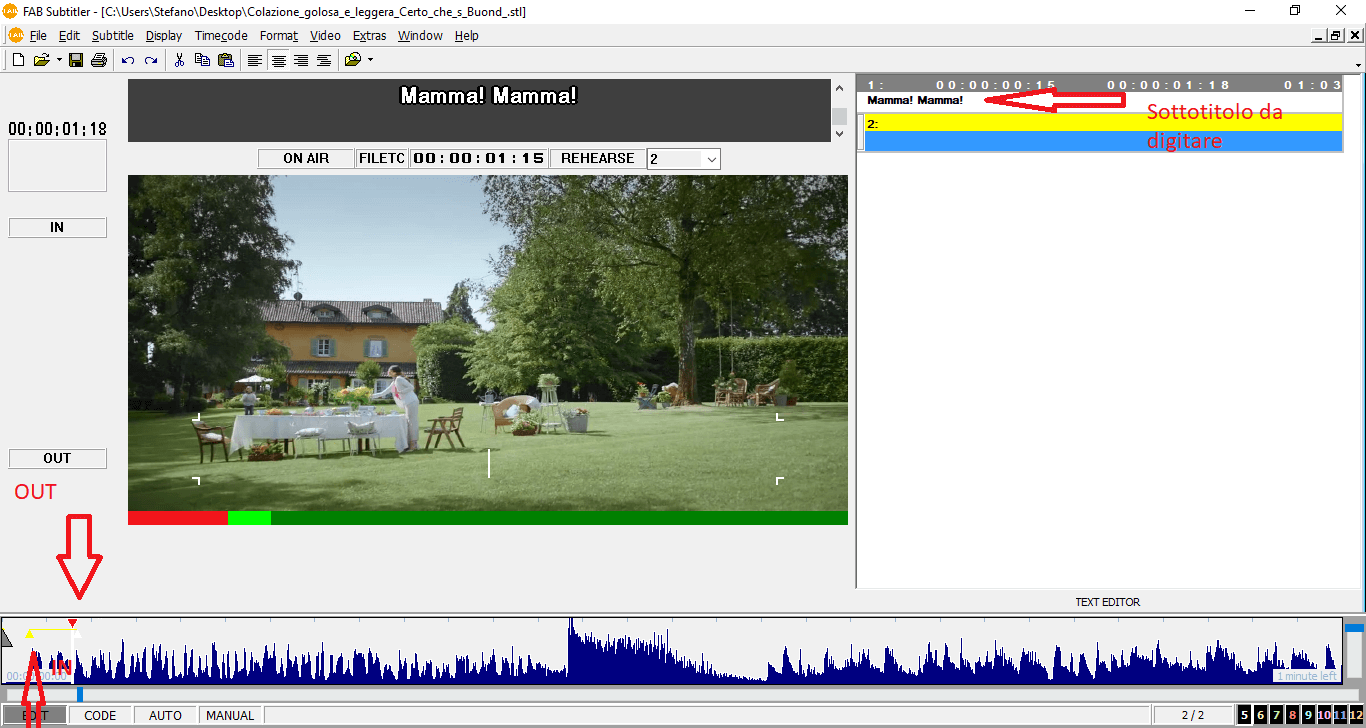
Task: Expand the video file dropdown arrow
Action: (x=370, y=60)
